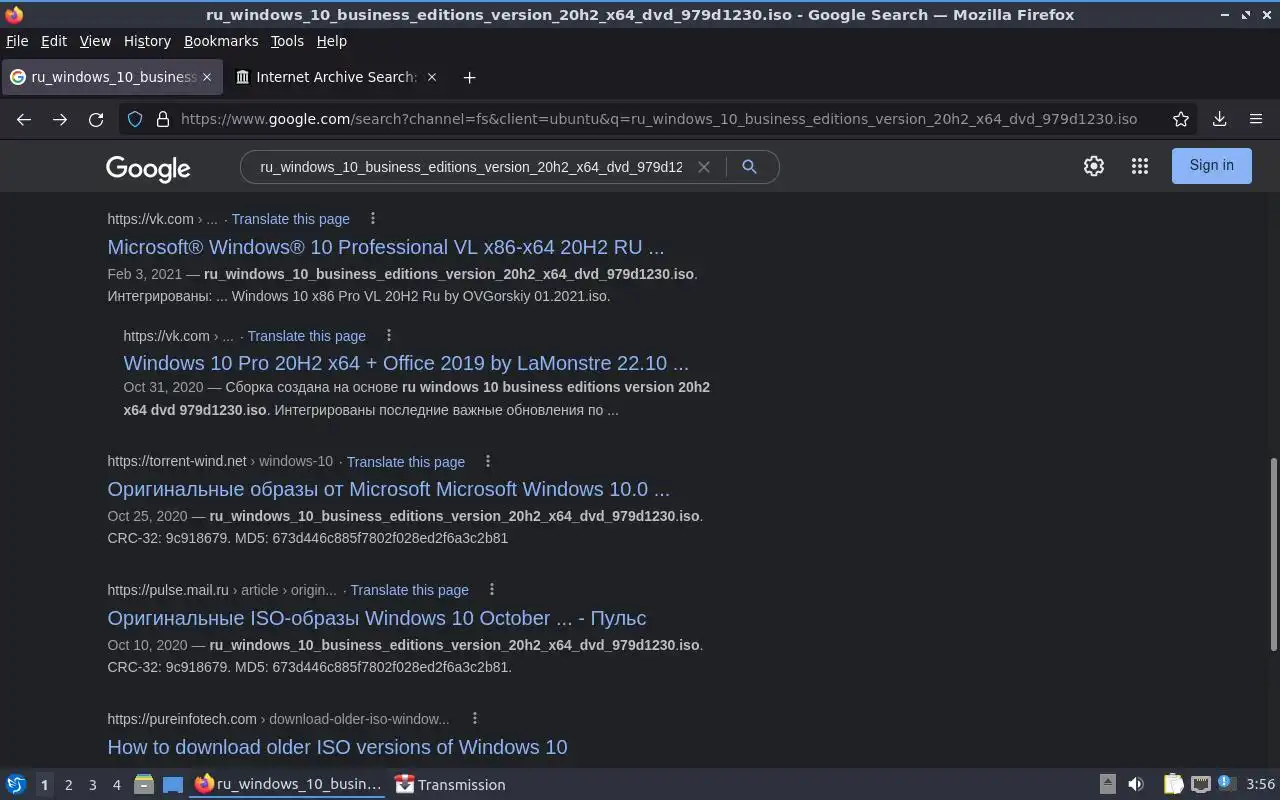The height and width of the screenshot is (800, 1280).
Task: Open Microsoft Windows 10 Professional VL result
Action: coord(385,247)
